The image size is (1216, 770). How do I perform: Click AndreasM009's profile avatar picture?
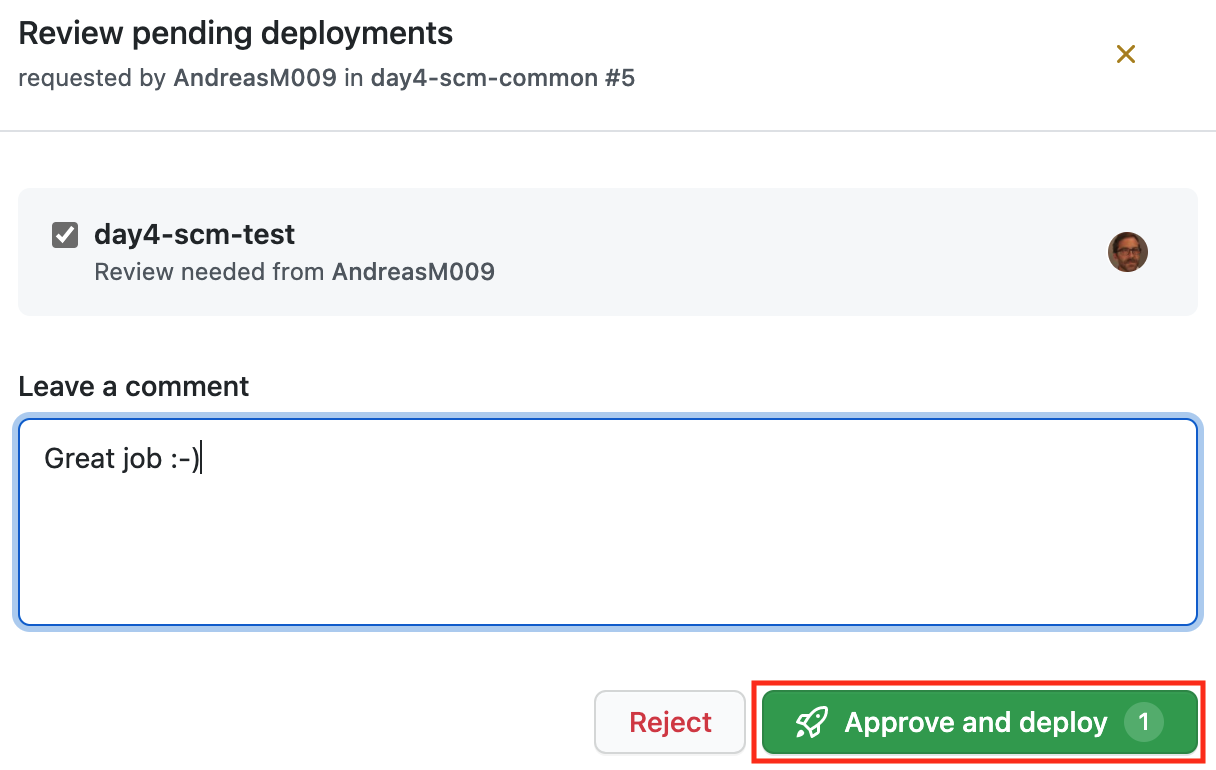click(1128, 252)
